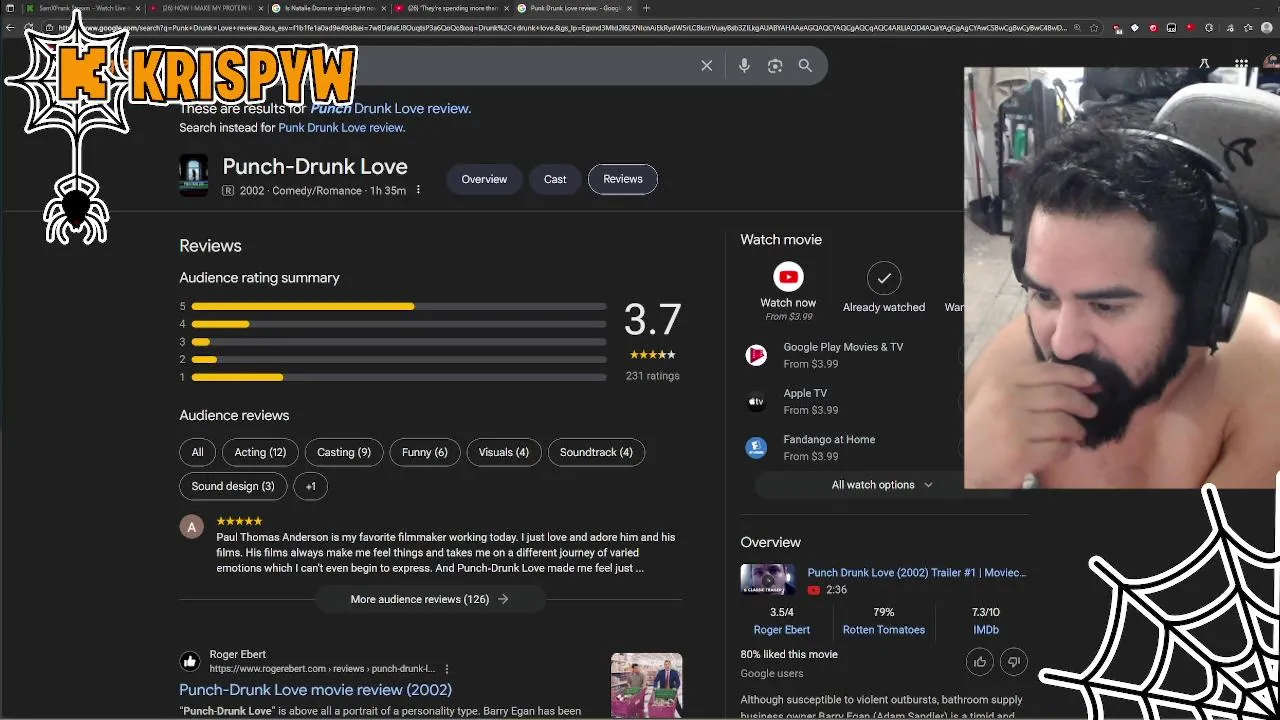Click the Fandango at Home icon
Image resolution: width=1280 pixels, height=720 pixels.
point(756,447)
